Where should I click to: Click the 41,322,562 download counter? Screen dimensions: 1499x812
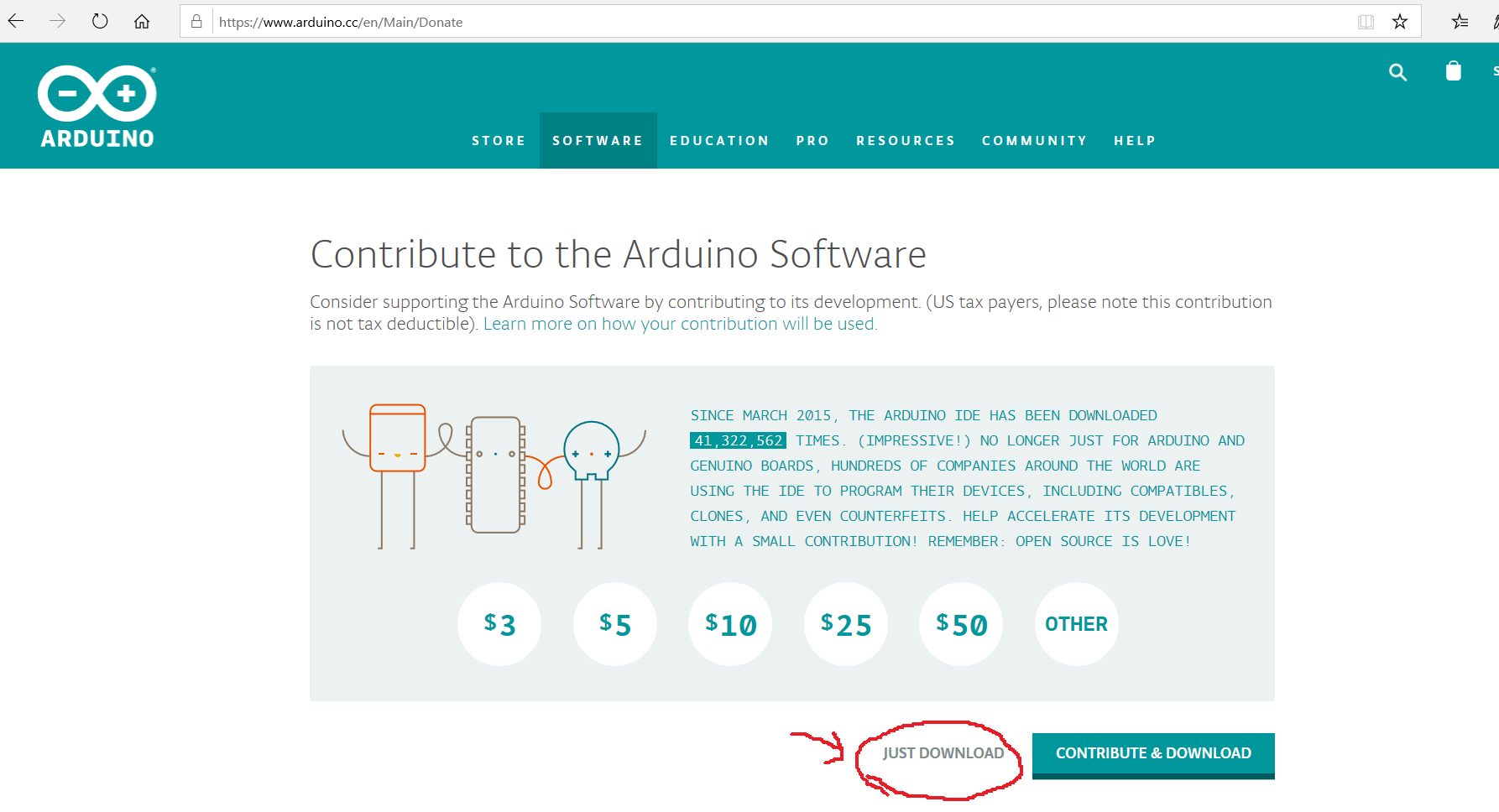point(738,440)
